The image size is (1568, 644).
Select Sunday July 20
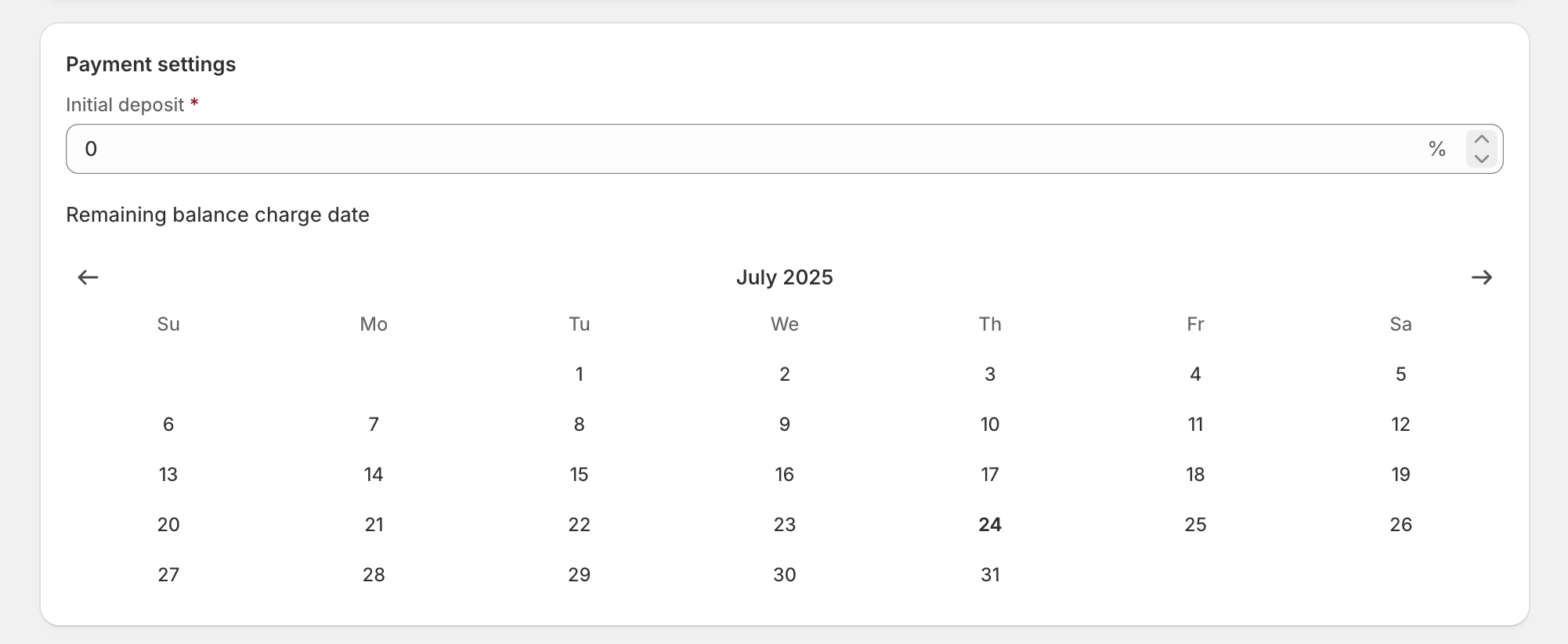pos(168,525)
